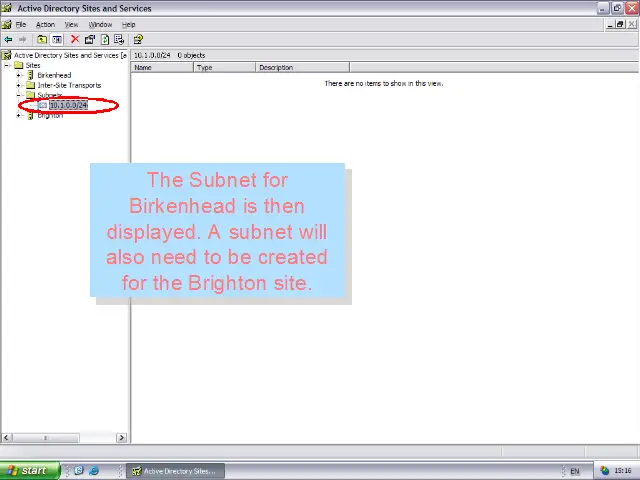Expand the Inter-Site Transports node
This screenshot has width=640, height=480.
point(18,85)
